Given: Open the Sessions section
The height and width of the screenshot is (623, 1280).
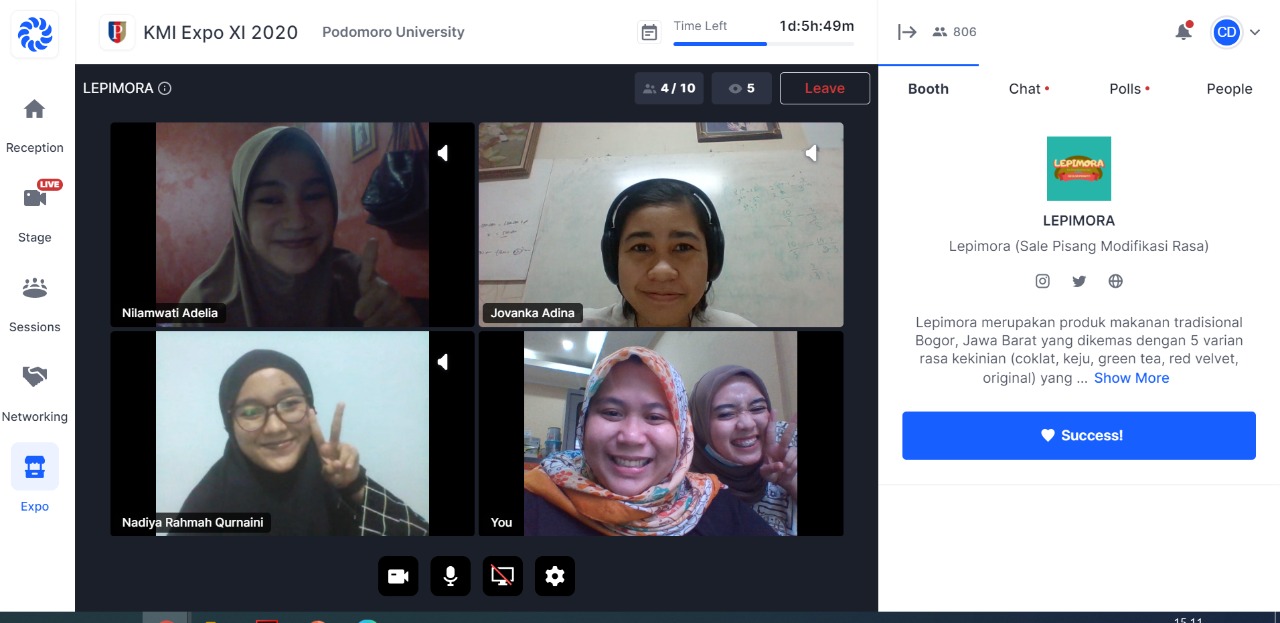Looking at the screenshot, I should [35, 302].
